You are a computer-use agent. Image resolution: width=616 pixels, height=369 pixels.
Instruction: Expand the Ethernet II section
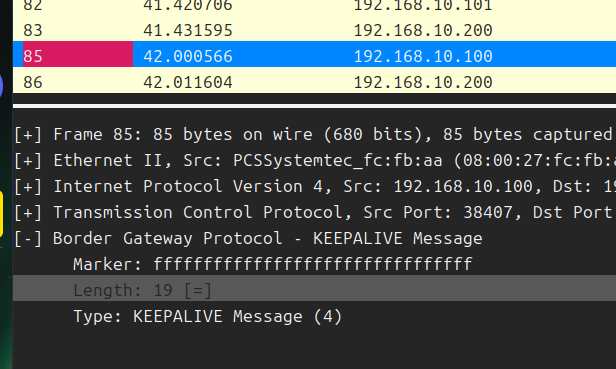click(28, 160)
